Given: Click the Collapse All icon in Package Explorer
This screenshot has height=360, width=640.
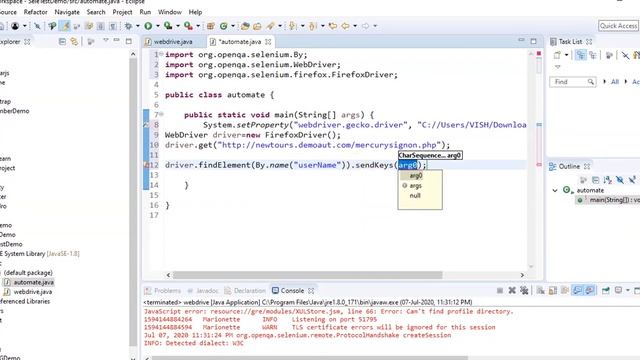Looking at the screenshot, I should 62,41.
